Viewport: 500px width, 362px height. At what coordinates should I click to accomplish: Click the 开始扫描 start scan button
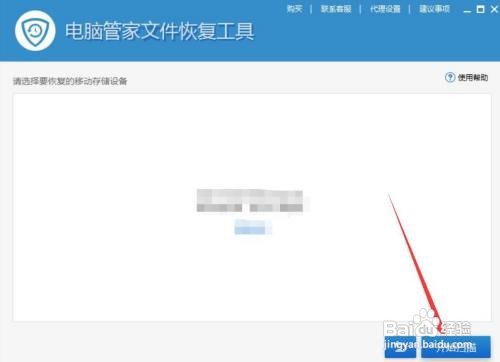click(x=456, y=347)
